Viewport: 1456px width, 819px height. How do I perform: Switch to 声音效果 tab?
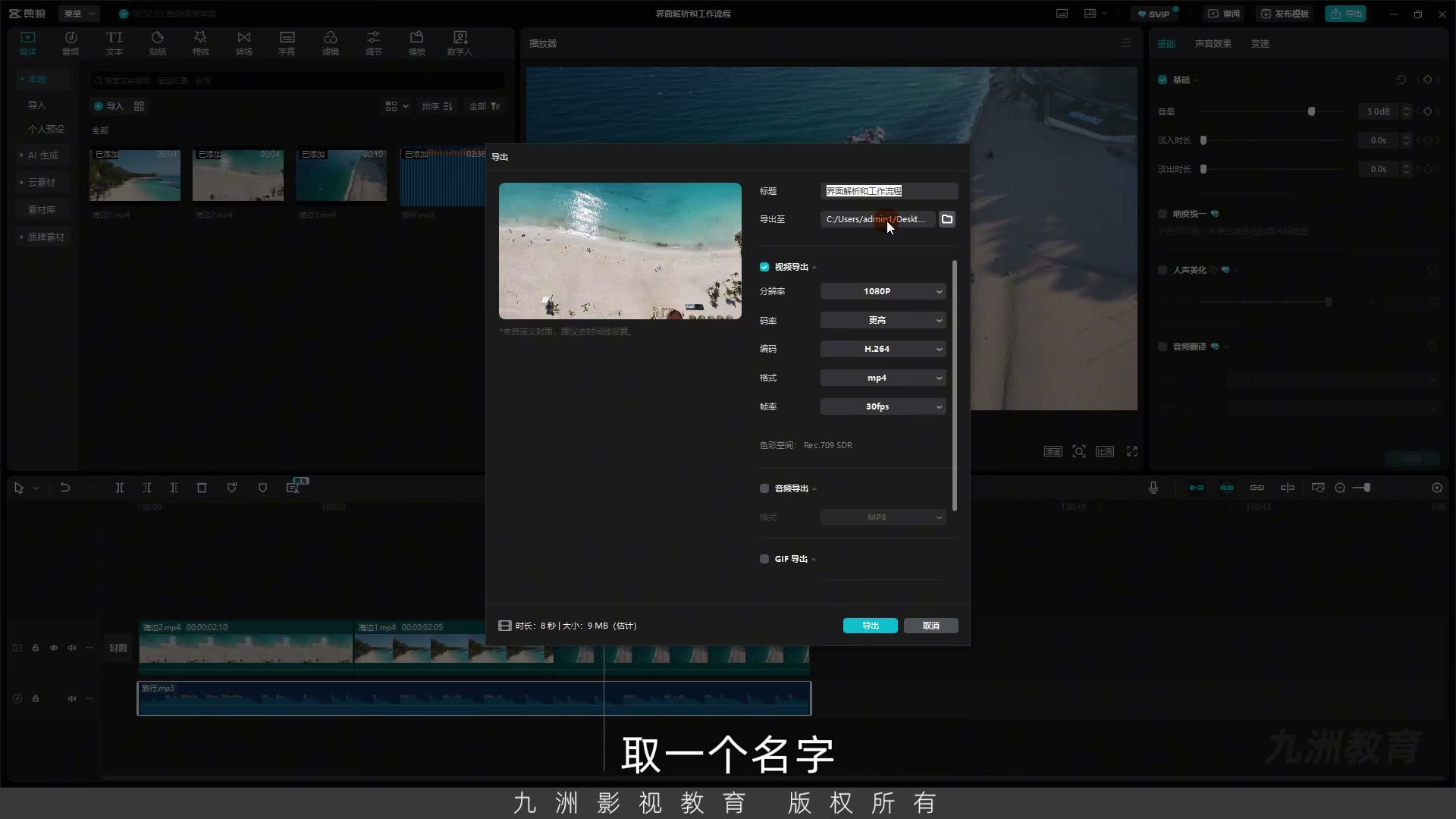tap(1213, 43)
